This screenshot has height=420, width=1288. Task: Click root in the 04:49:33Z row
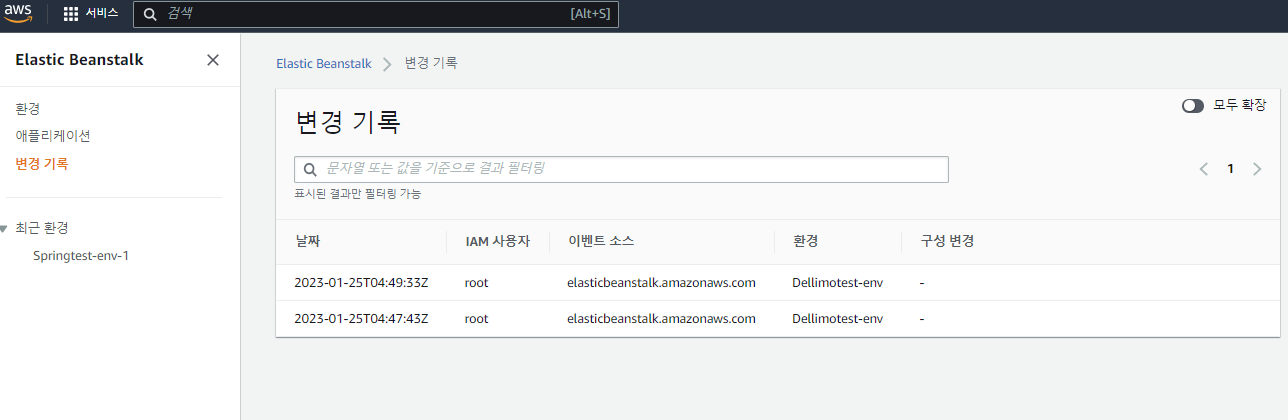point(476,283)
